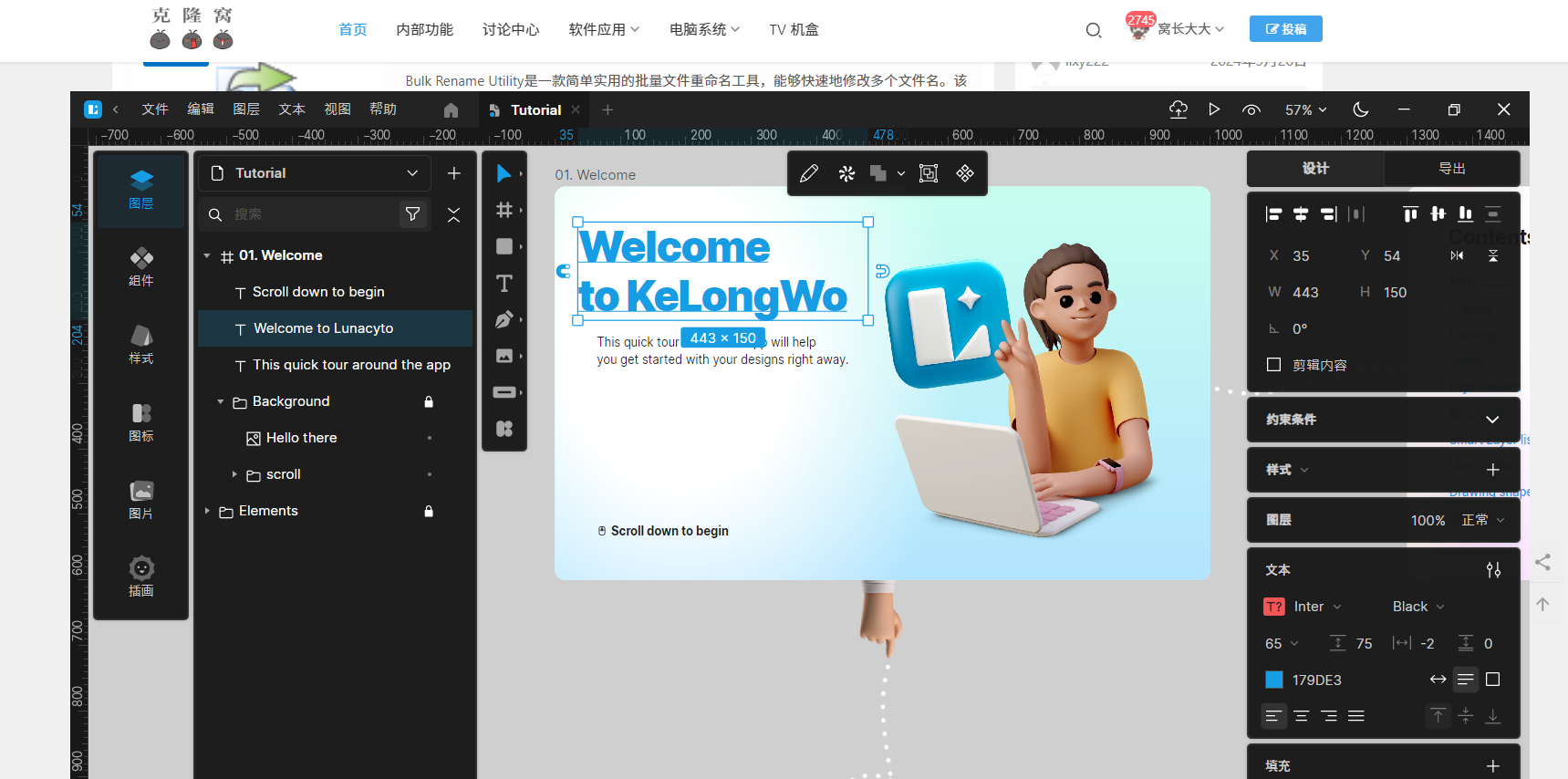Open the 编辑 menu
The height and width of the screenshot is (779, 1568).
pos(201,109)
